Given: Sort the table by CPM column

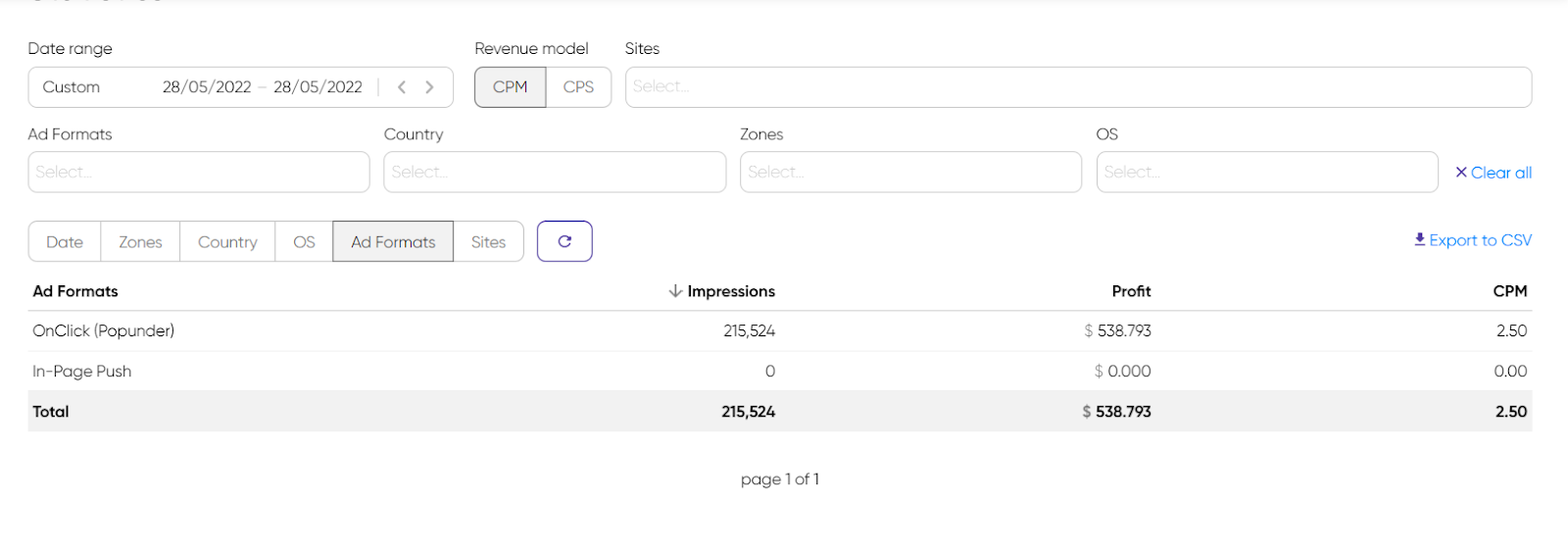Looking at the screenshot, I should point(1509,291).
